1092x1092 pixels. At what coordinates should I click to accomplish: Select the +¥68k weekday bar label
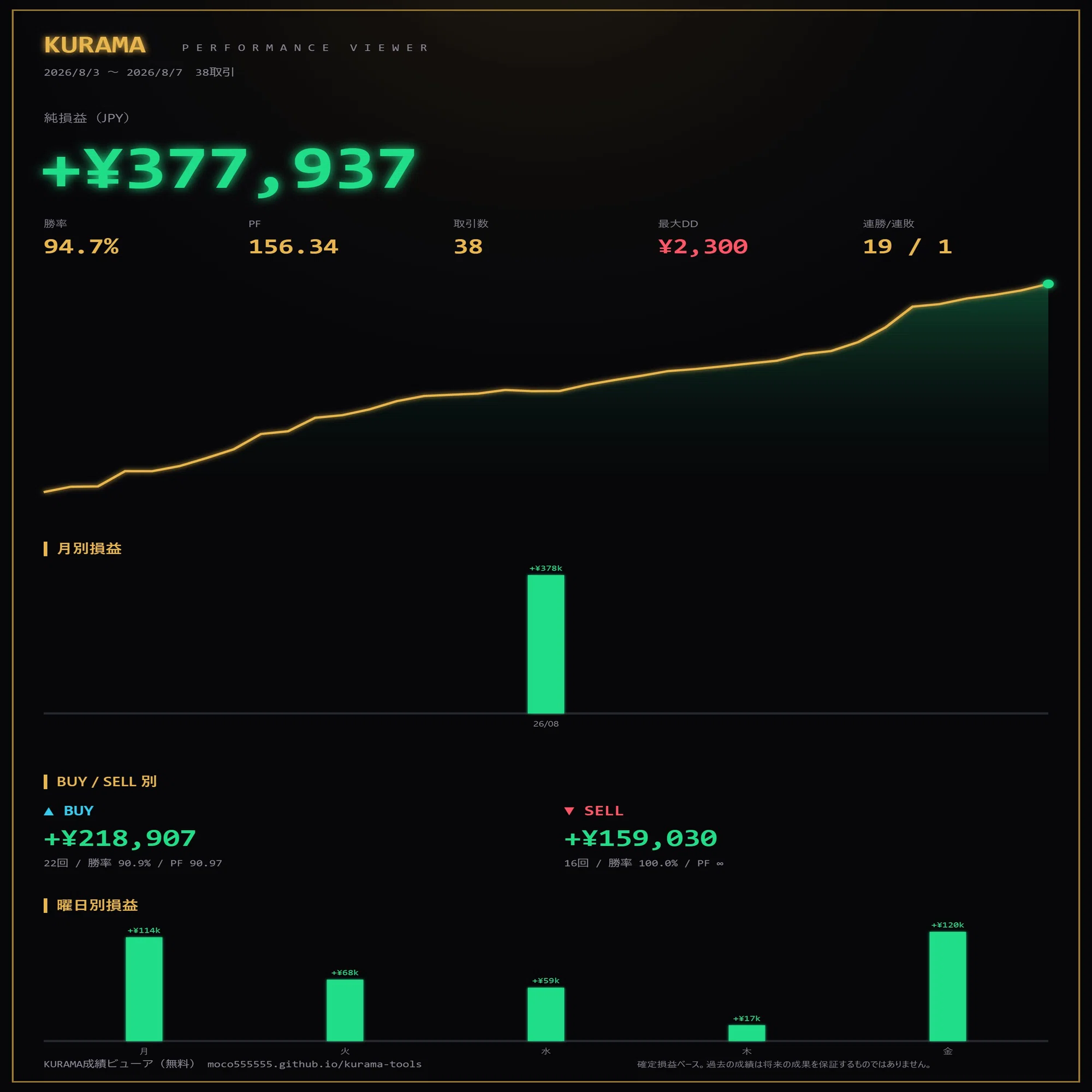(345, 973)
